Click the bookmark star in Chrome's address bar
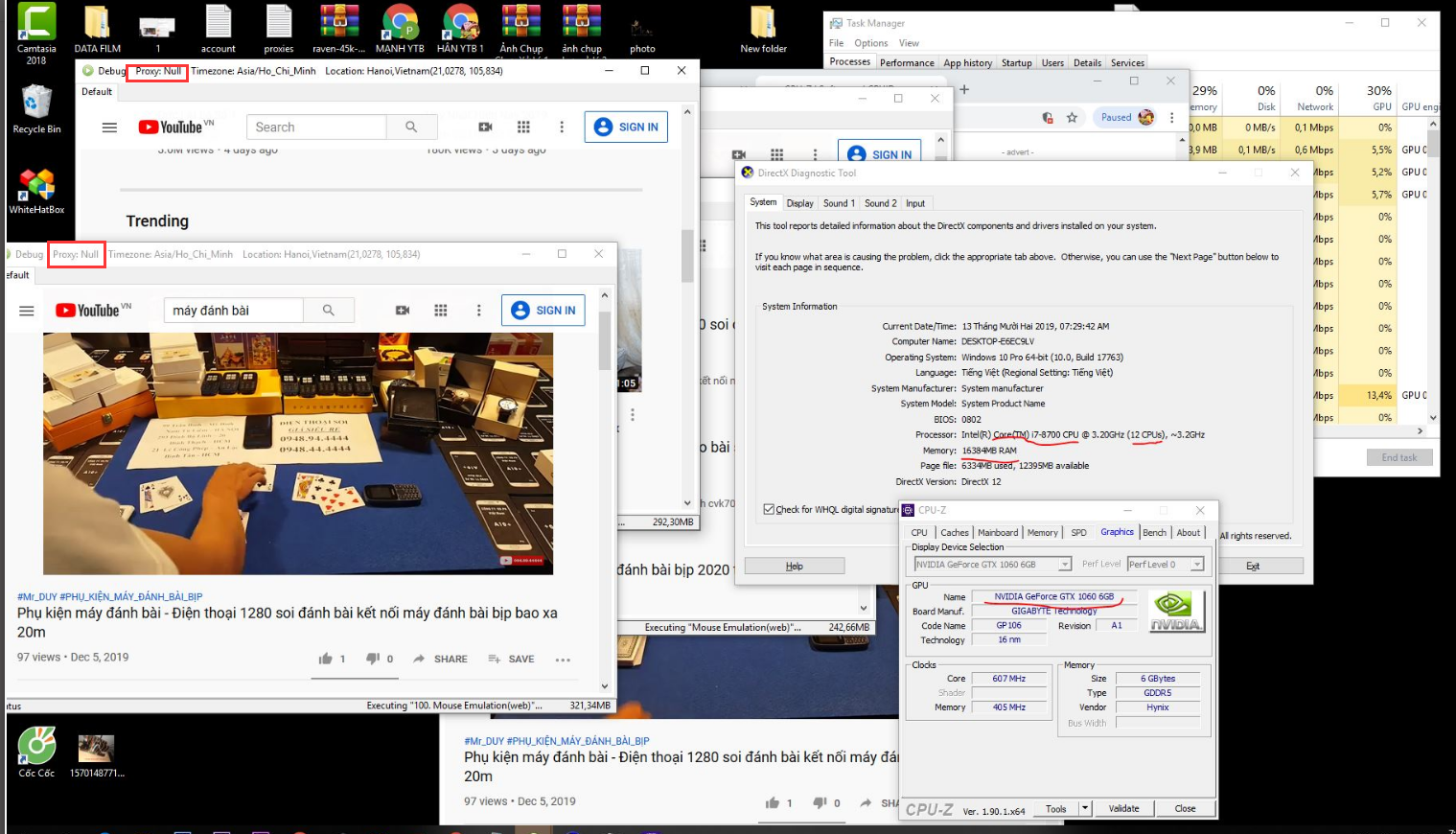 click(x=1072, y=118)
